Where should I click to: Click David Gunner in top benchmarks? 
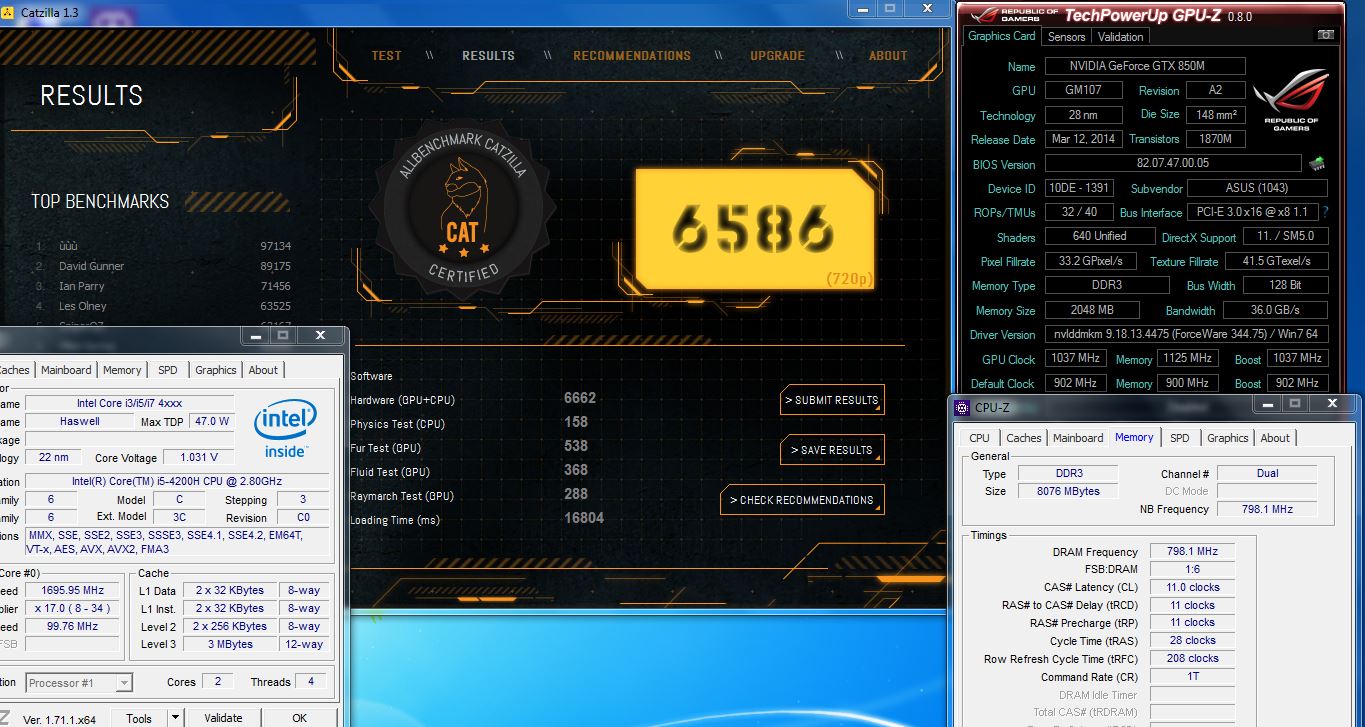tap(92, 266)
